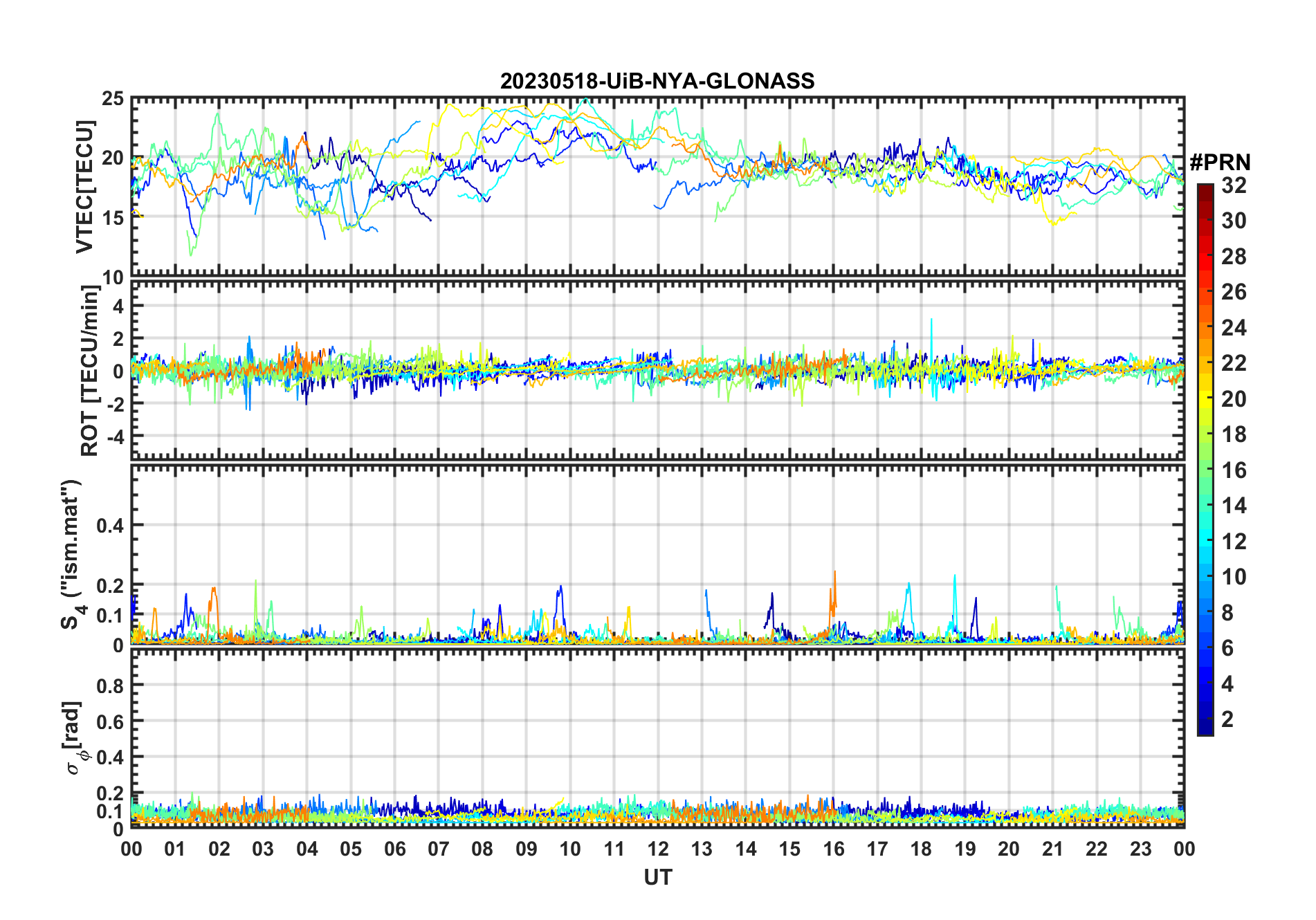Click the #PRN colorbar title
Image resolution: width=1316 pixels, height=920 pixels.
tap(1220, 162)
